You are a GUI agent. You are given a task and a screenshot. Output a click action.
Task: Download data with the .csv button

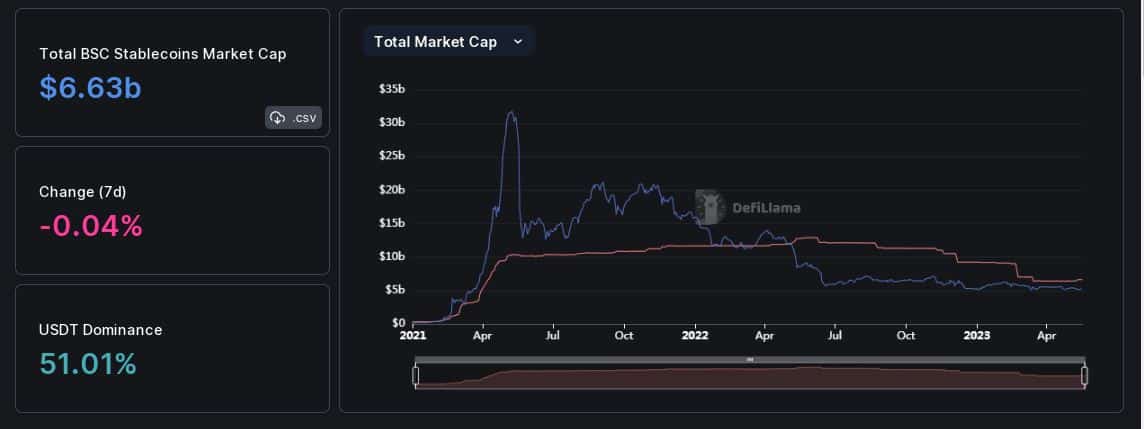tap(293, 117)
